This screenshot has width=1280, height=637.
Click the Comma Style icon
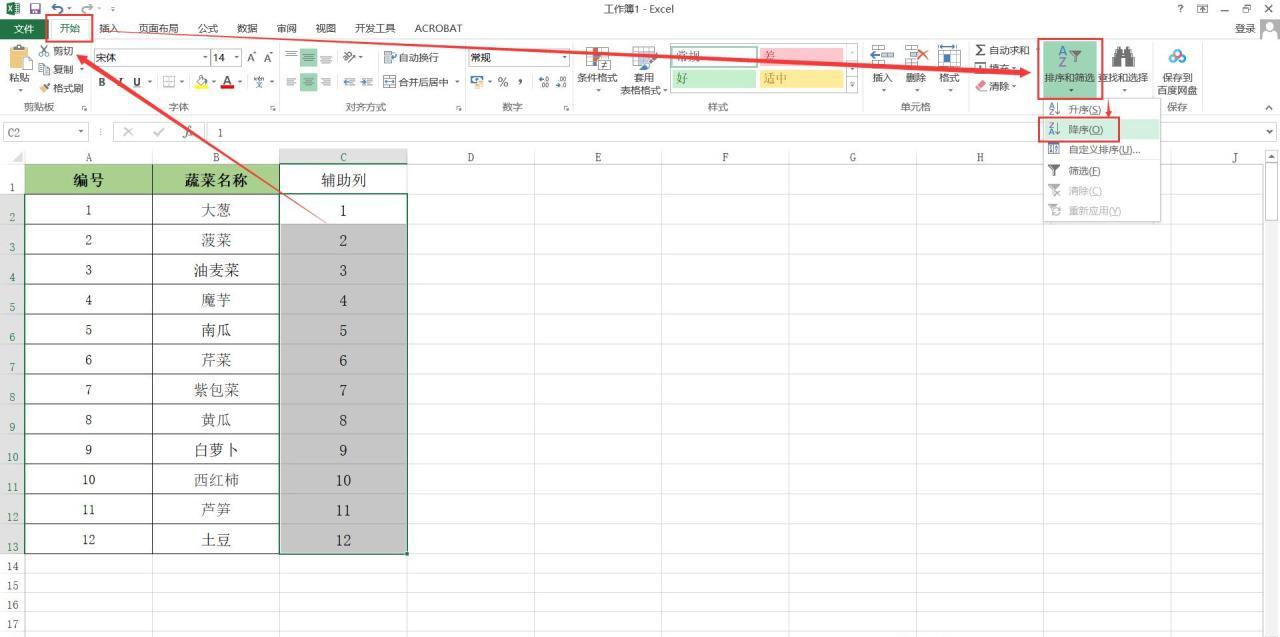pyautogui.click(x=520, y=82)
